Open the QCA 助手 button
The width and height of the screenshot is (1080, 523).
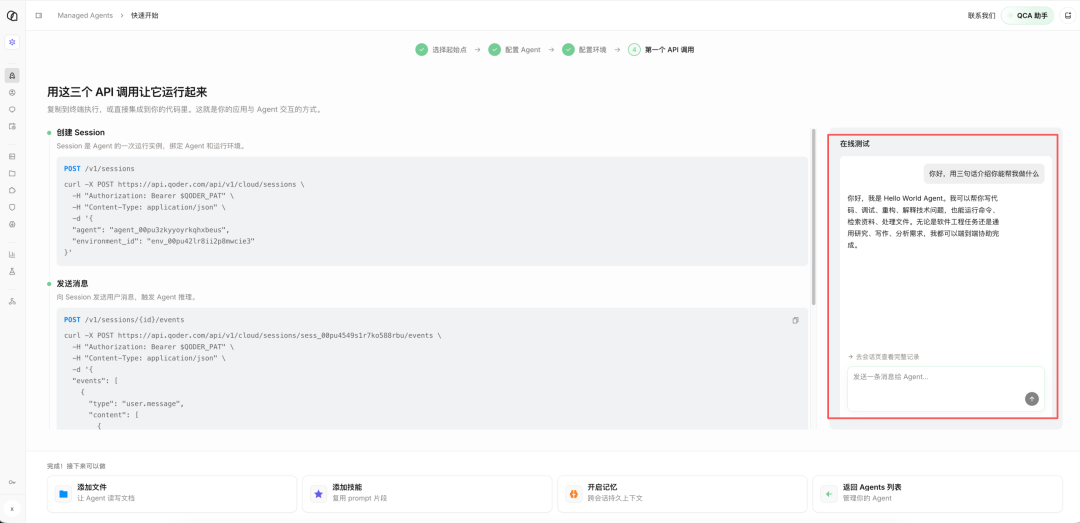[1027, 15]
